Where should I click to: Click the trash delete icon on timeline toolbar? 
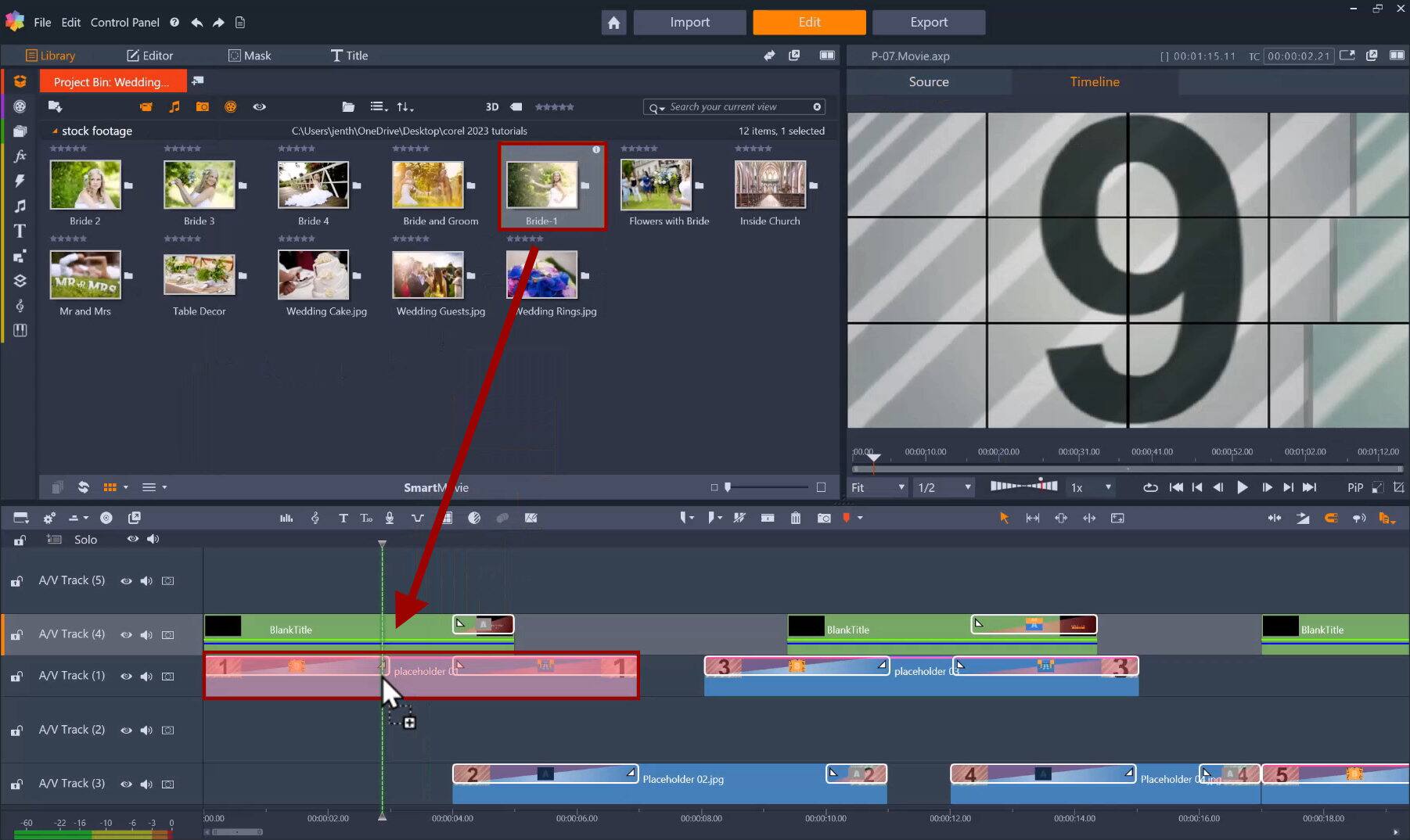coord(795,518)
